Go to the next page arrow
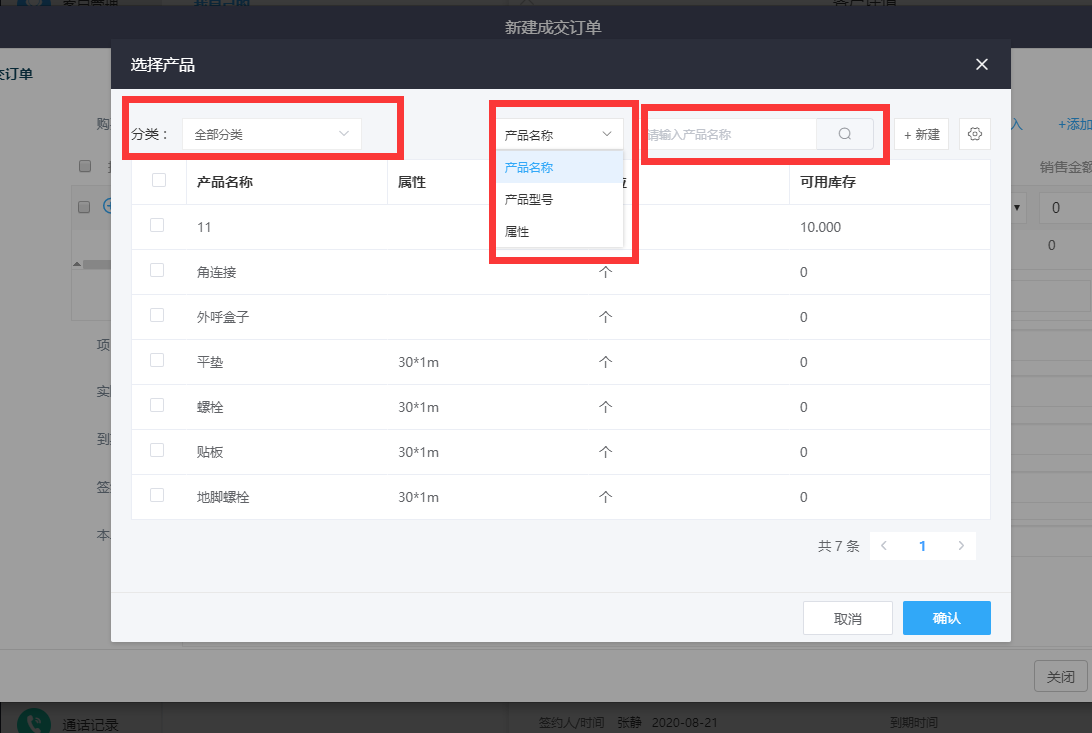Viewport: 1092px width, 733px height. [x=961, y=546]
